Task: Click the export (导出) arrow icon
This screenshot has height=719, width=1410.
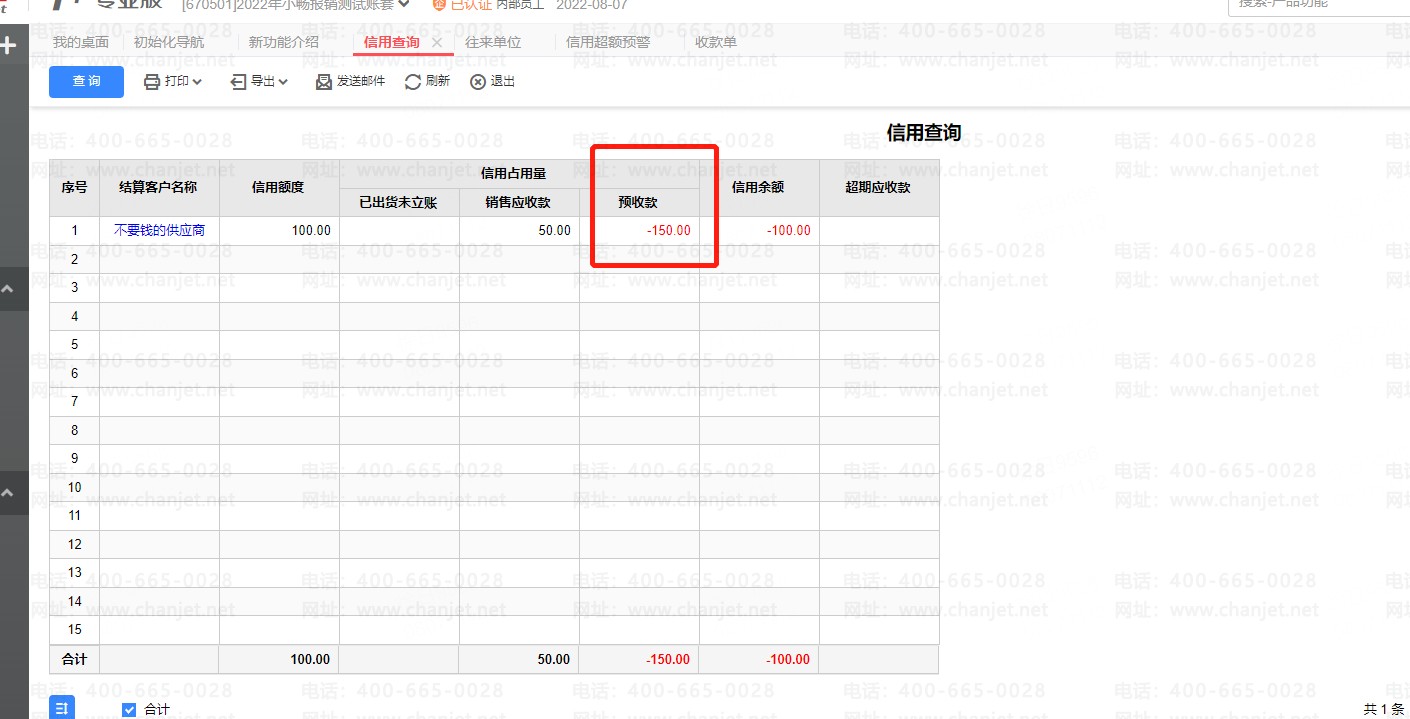Action: tap(238, 82)
